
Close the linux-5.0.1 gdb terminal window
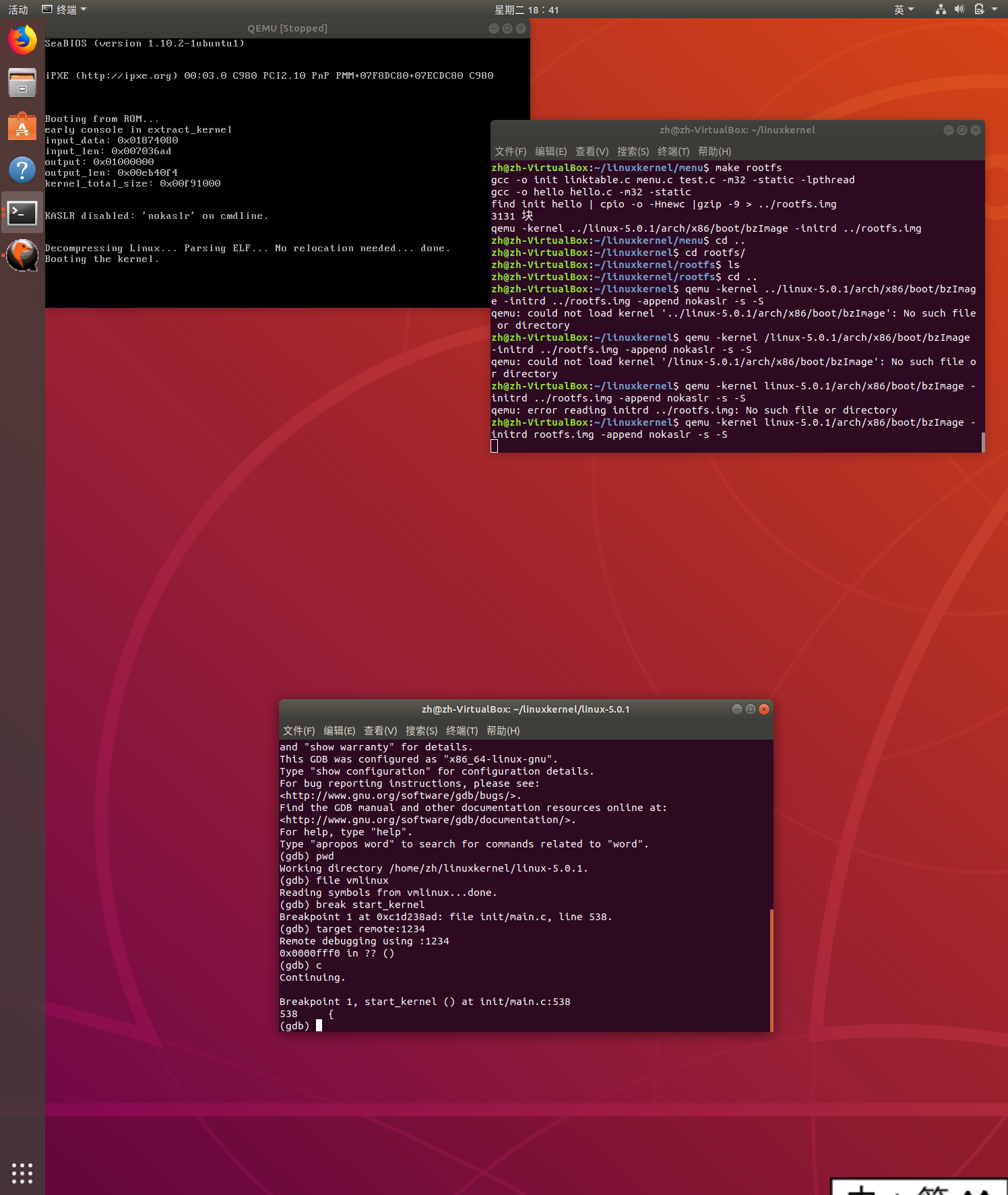763,709
